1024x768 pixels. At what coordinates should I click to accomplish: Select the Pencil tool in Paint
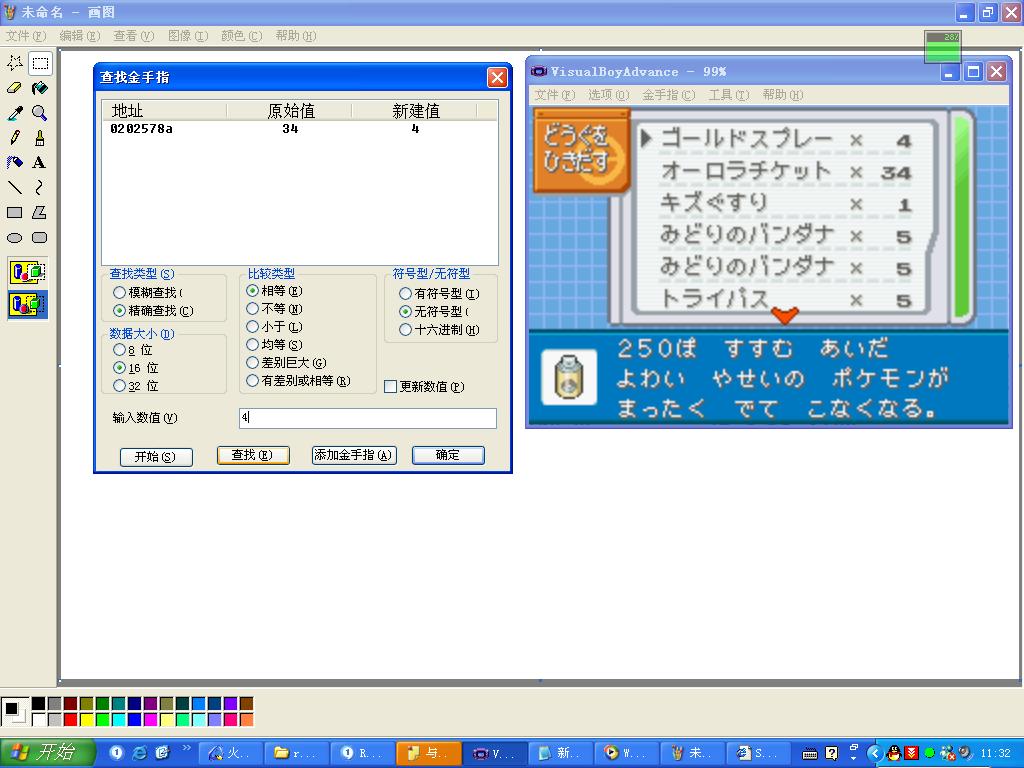[15, 138]
